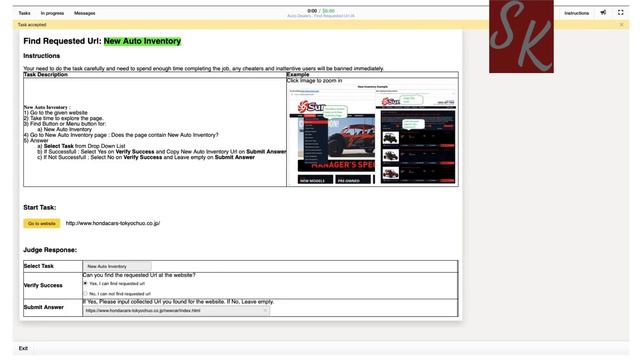Click the Exit button
Viewport: 640px width, 360px height.
[x=23, y=348]
